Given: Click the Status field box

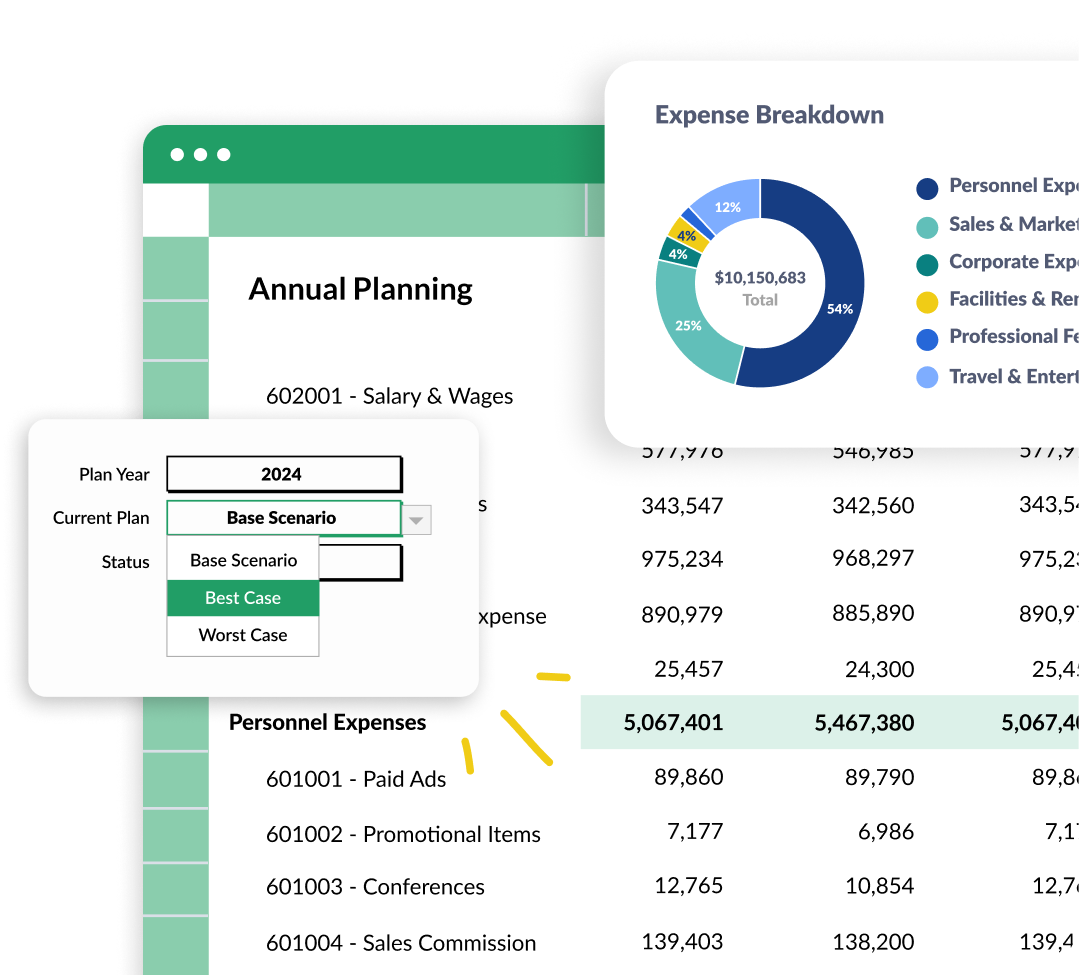Looking at the screenshot, I should click(x=361, y=562).
